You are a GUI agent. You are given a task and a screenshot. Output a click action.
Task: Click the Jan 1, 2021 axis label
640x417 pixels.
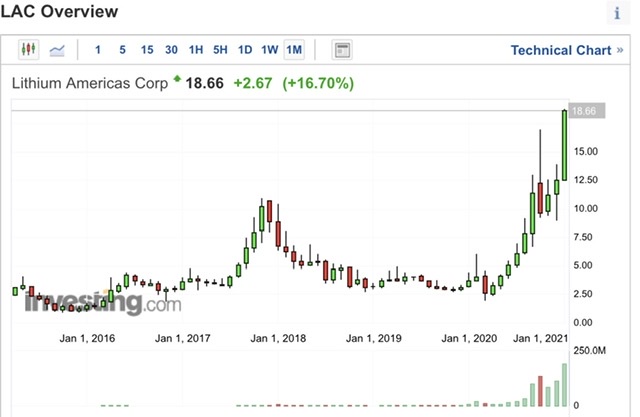540,338
